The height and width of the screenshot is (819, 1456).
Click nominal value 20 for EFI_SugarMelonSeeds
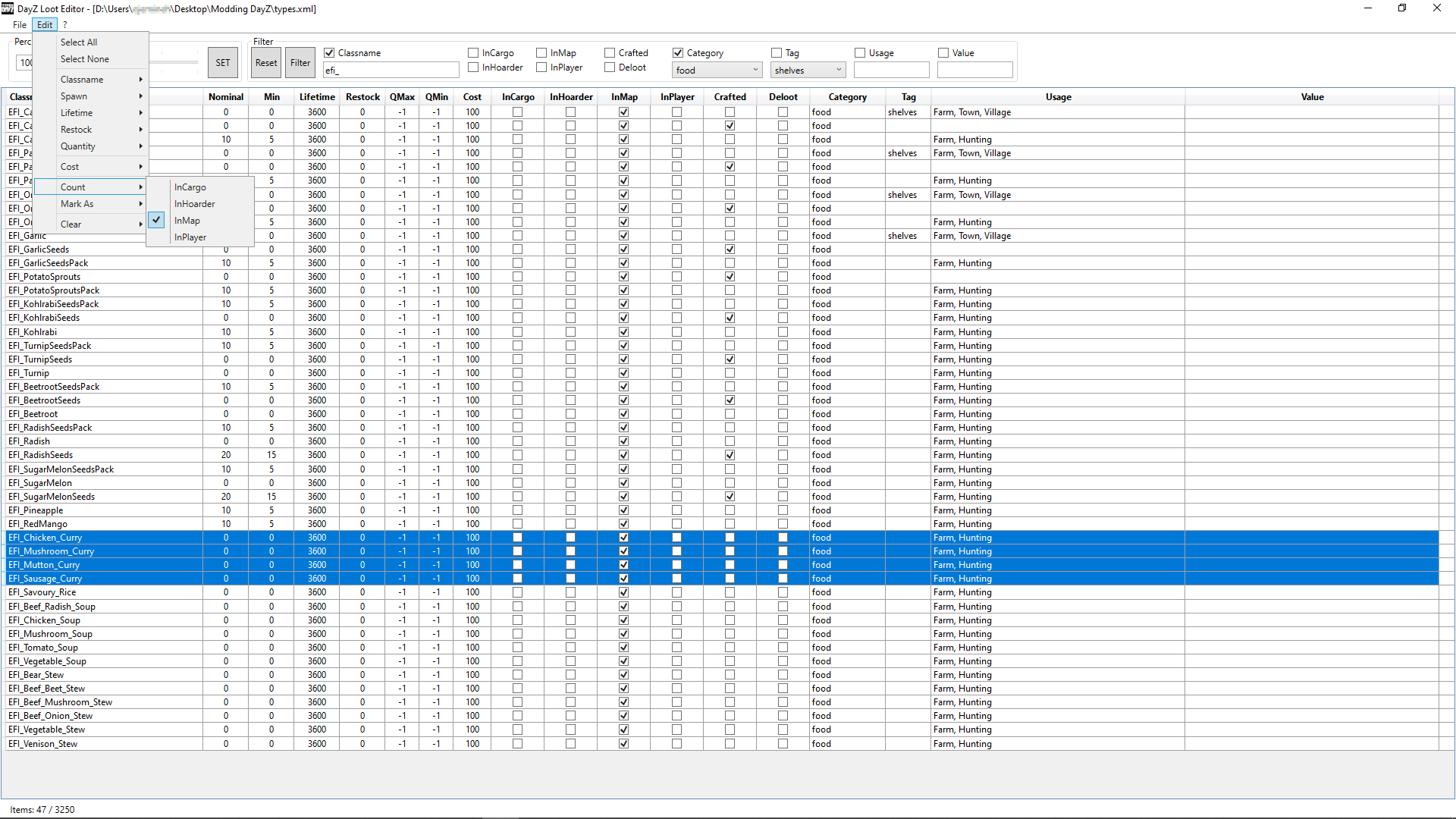(x=226, y=497)
